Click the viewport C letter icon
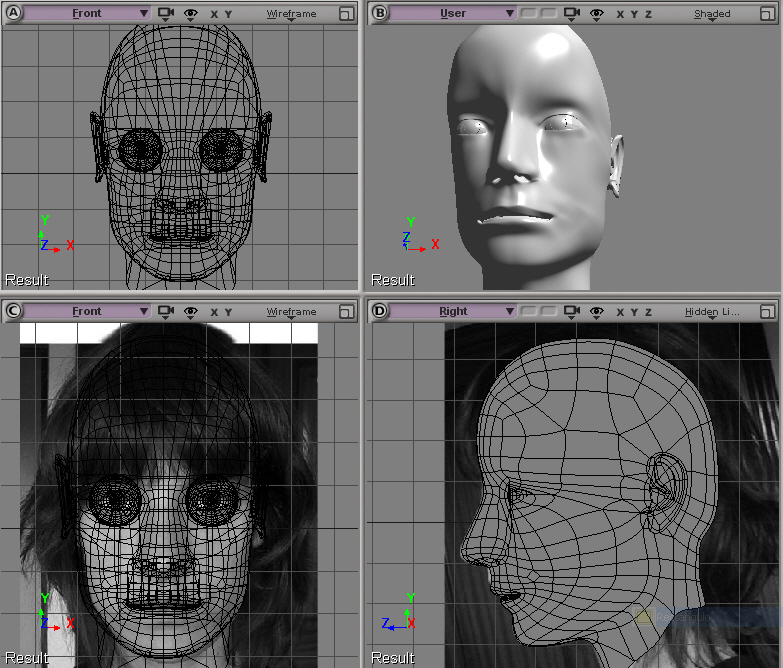 (x=13, y=311)
